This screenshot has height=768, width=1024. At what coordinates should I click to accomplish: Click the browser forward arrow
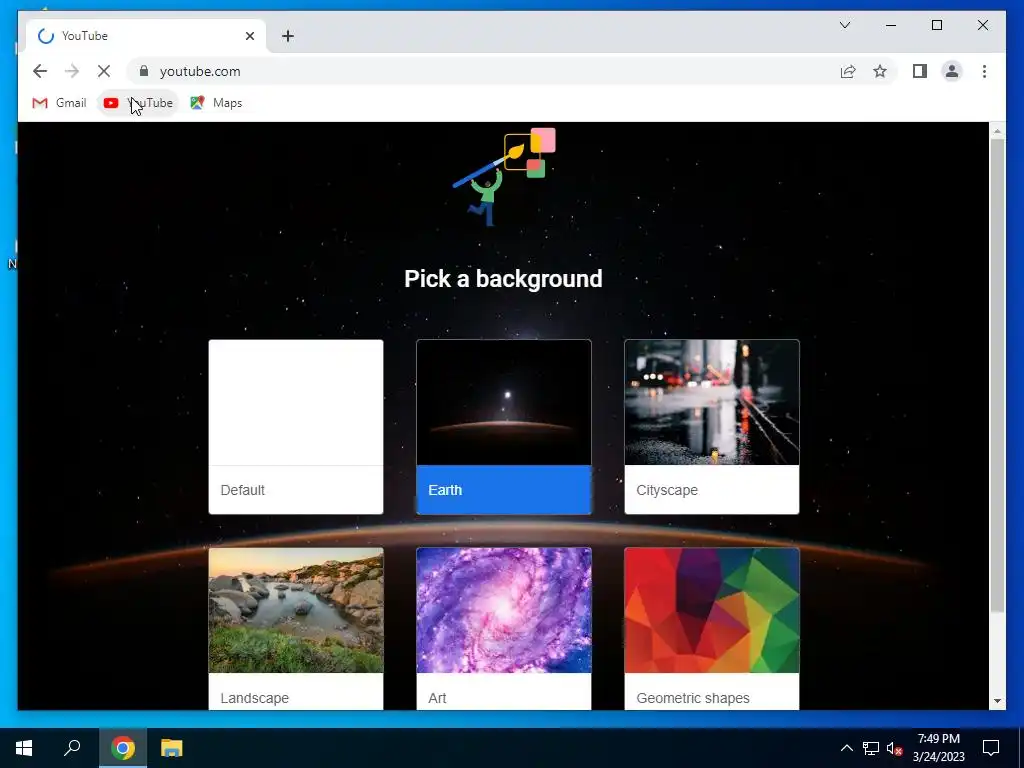tap(72, 71)
